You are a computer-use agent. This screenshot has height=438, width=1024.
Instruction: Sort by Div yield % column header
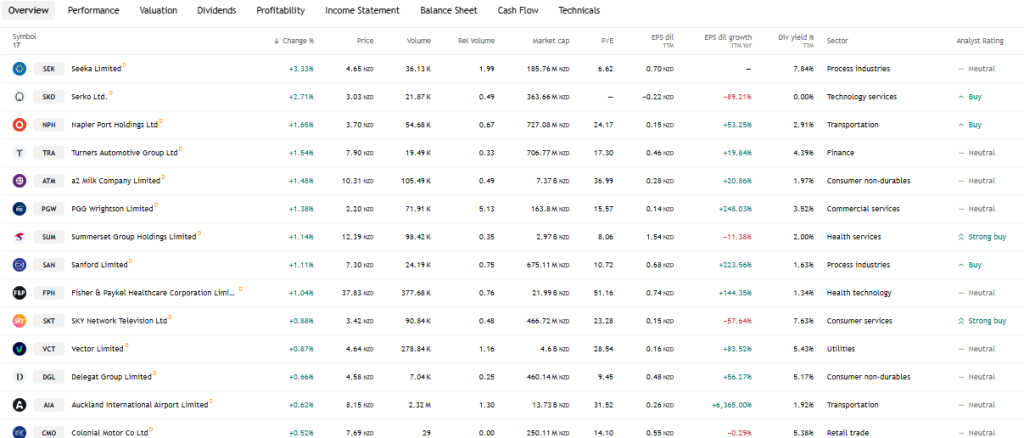click(x=796, y=40)
